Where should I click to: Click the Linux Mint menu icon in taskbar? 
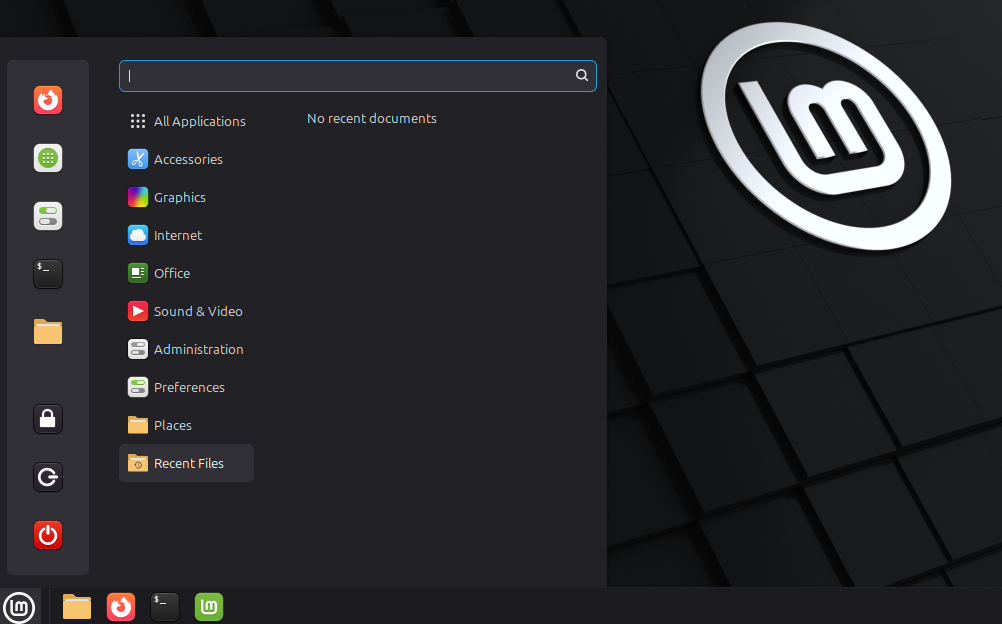click(x=20, y=607)
